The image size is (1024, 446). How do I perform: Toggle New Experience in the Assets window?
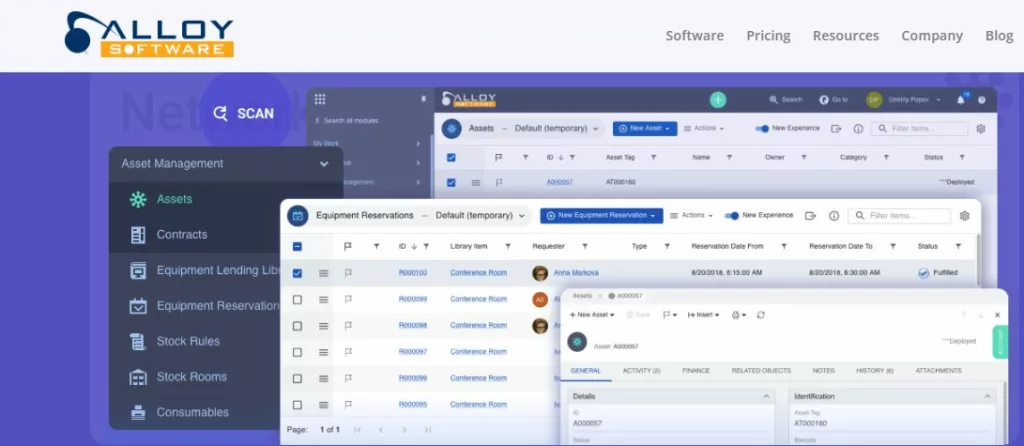point(762,129)
